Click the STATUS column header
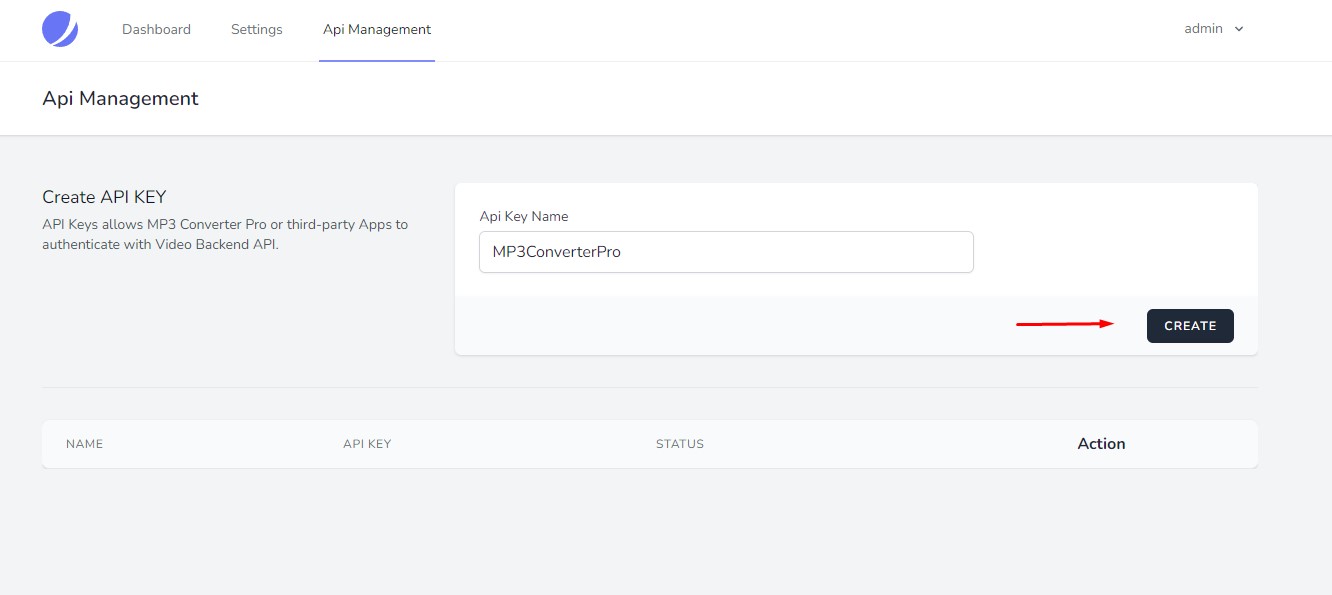Screen dimensions: 1332x595 click(680, 444)
